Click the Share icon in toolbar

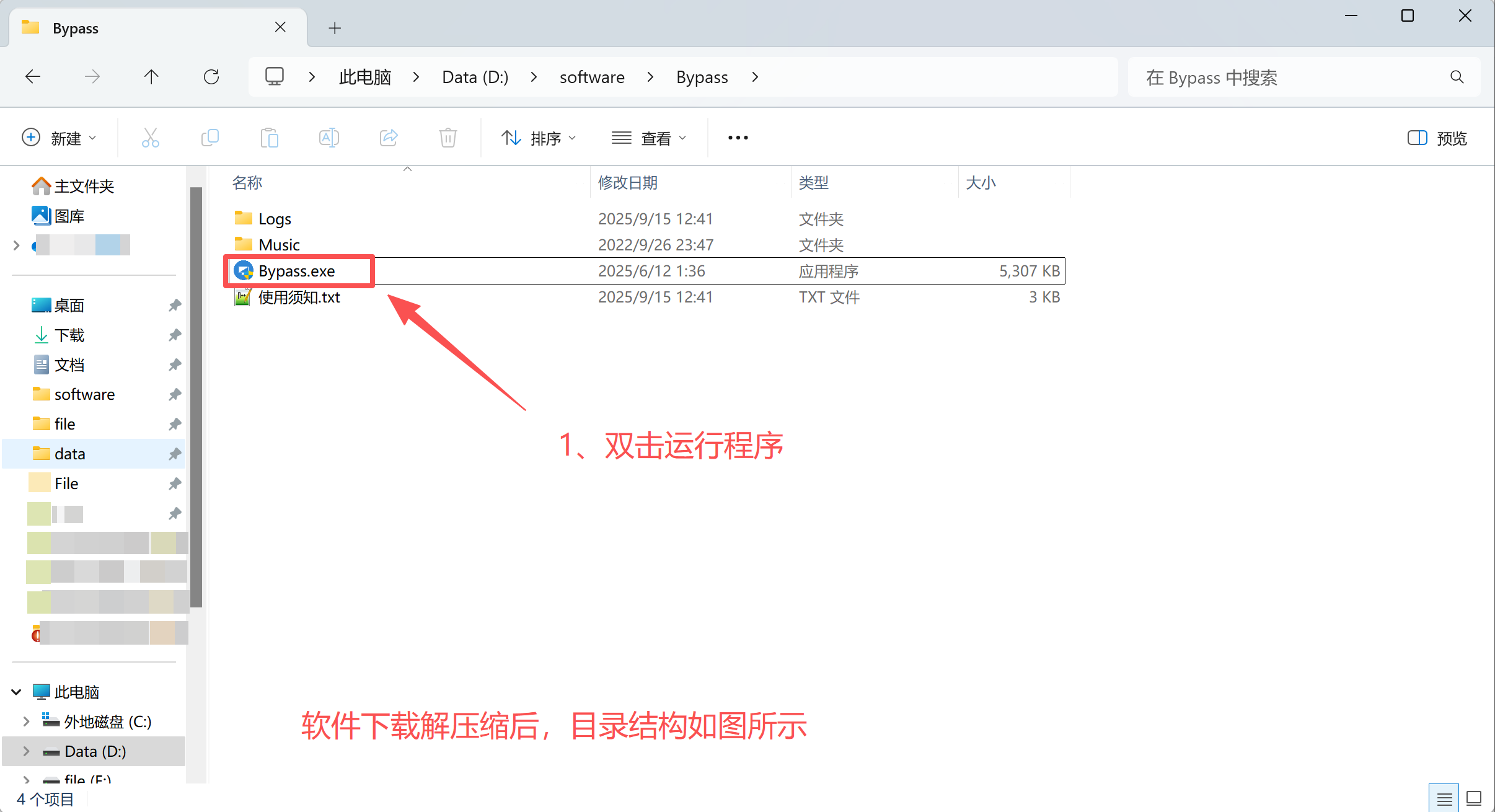389,138
